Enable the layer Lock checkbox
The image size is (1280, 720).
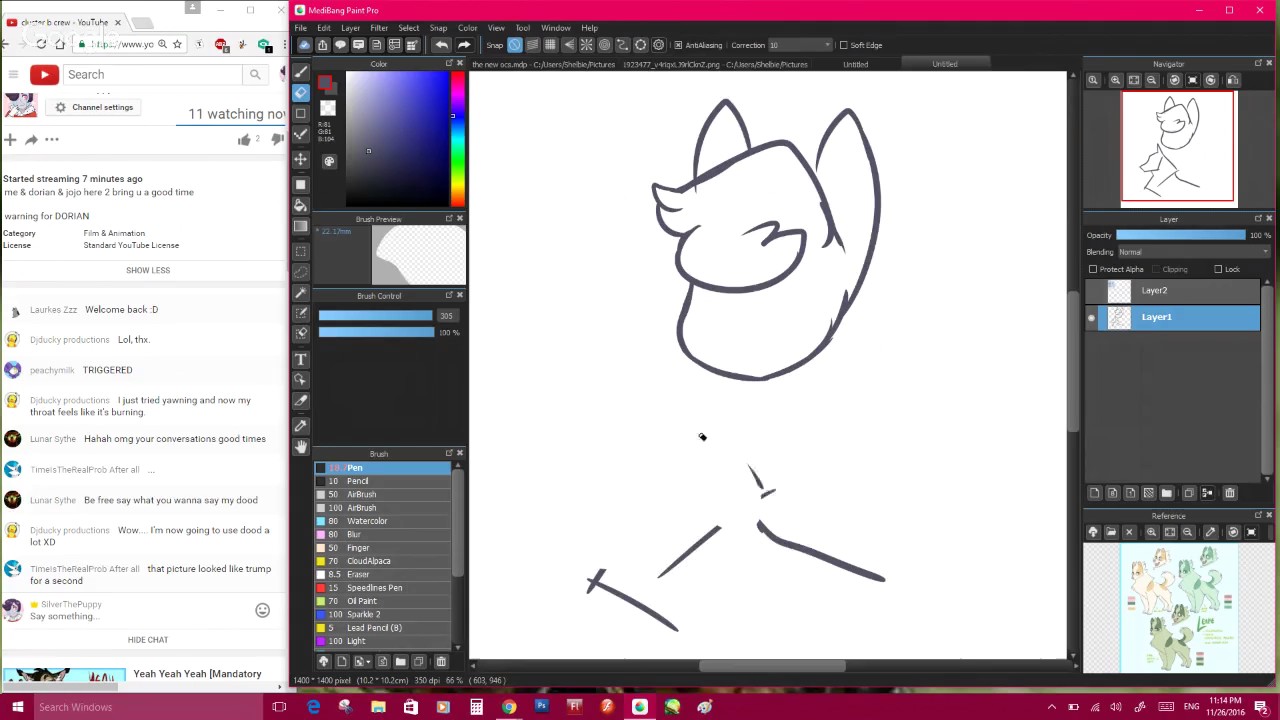tap(1218, 269)
